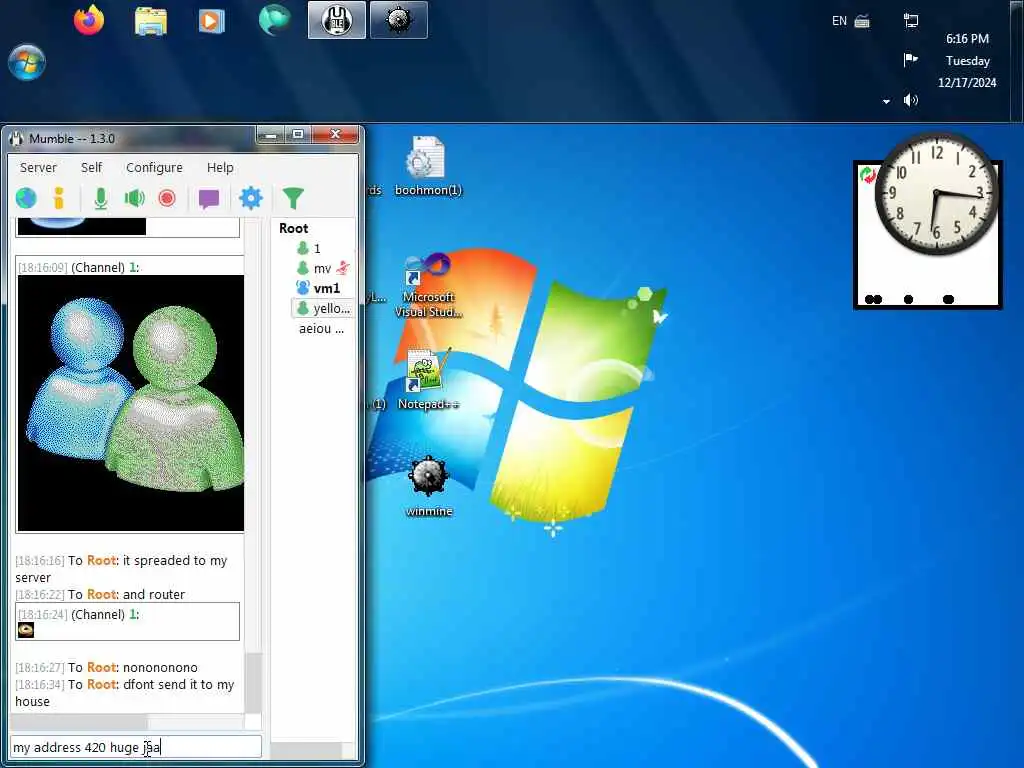Show hidden tray icons arrow

(x=886, y=101)
